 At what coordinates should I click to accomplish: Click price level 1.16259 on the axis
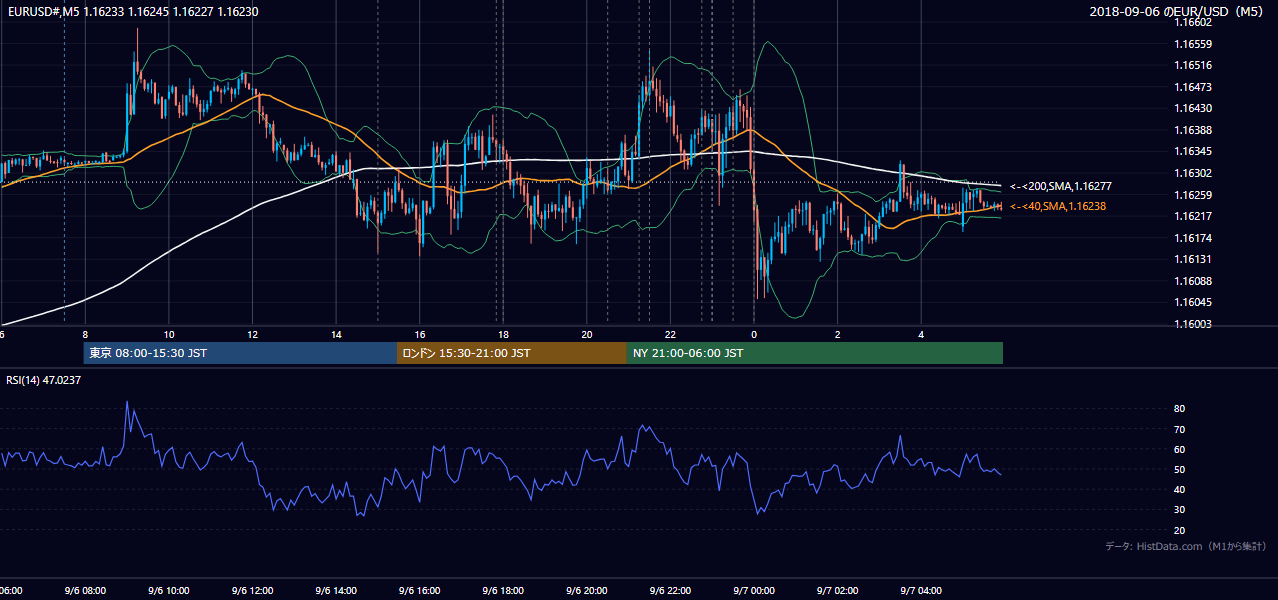tap(1193, 195)
